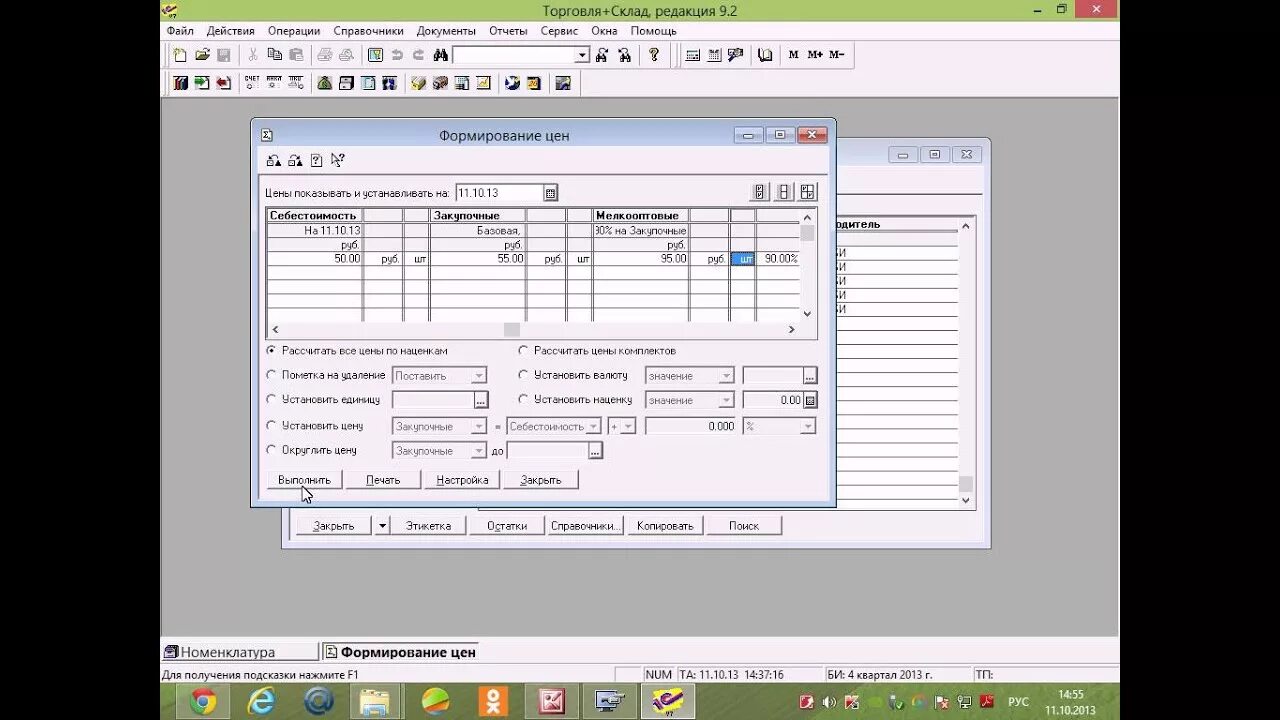Open calendar picker beside date 11.10.13
The image size is (1280, 720).
[550, 193]
